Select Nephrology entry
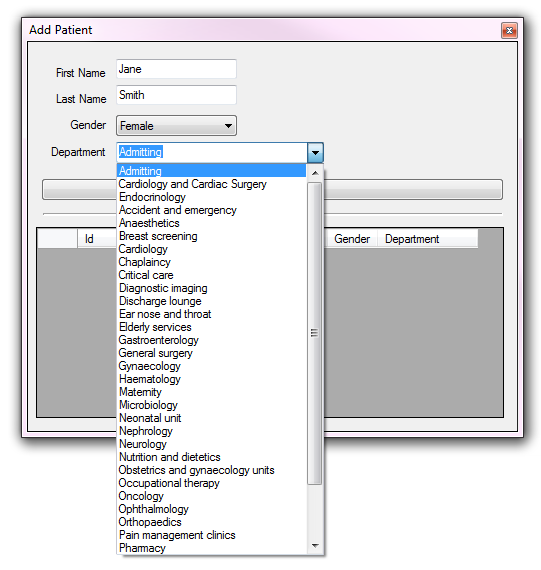Viewport: 541px width, 570px height. pyautogui.click(x=211, y=431)
